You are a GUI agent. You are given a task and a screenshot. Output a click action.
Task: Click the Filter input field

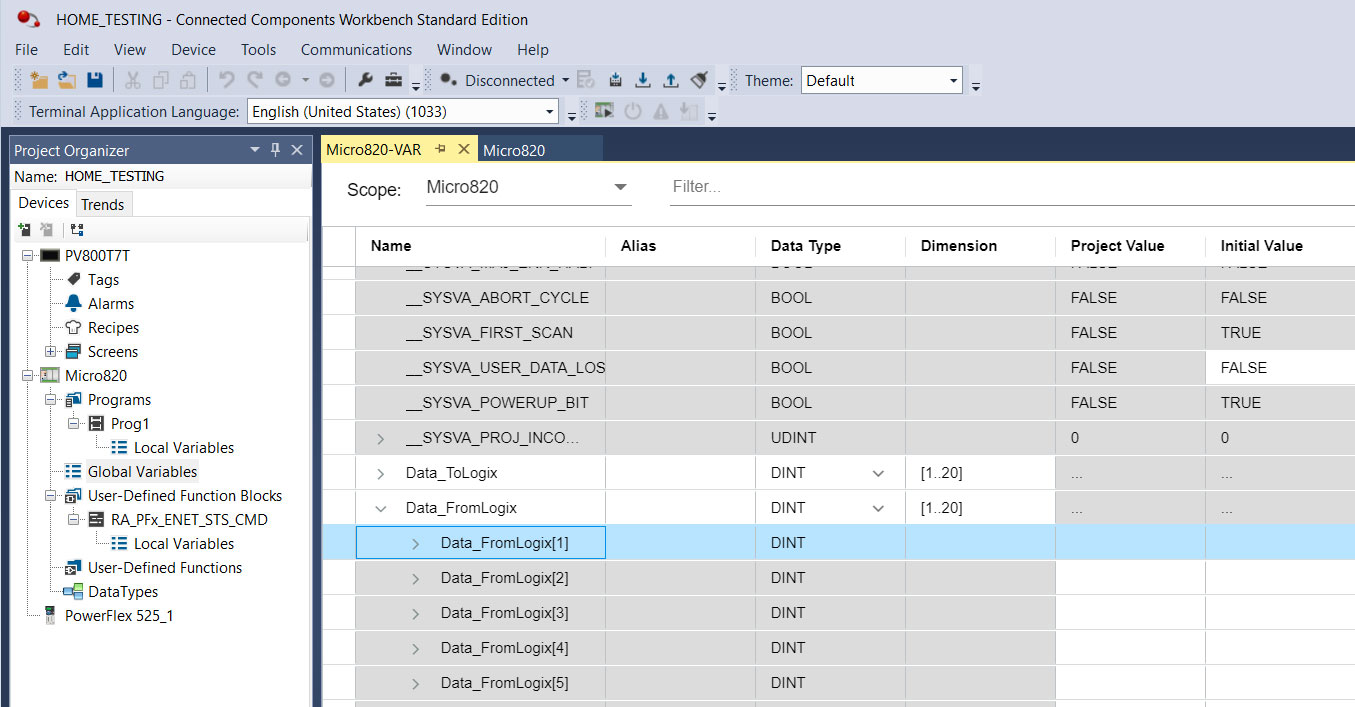point(1010,188)
